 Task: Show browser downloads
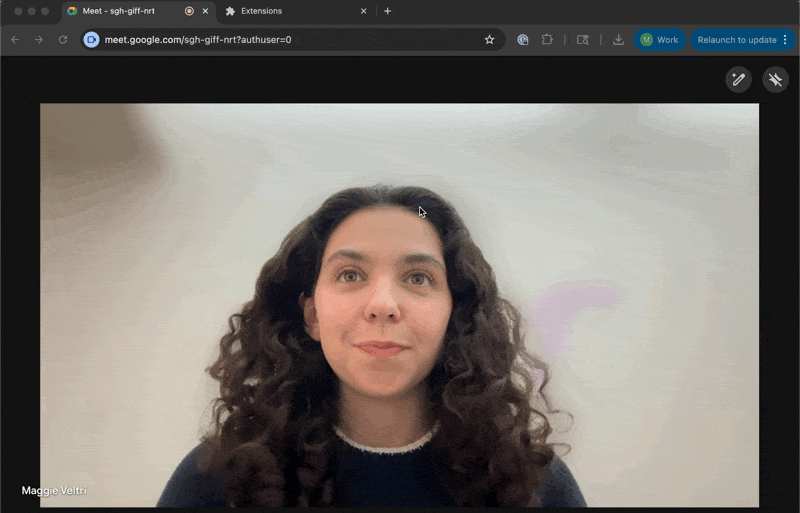(618, 40)
